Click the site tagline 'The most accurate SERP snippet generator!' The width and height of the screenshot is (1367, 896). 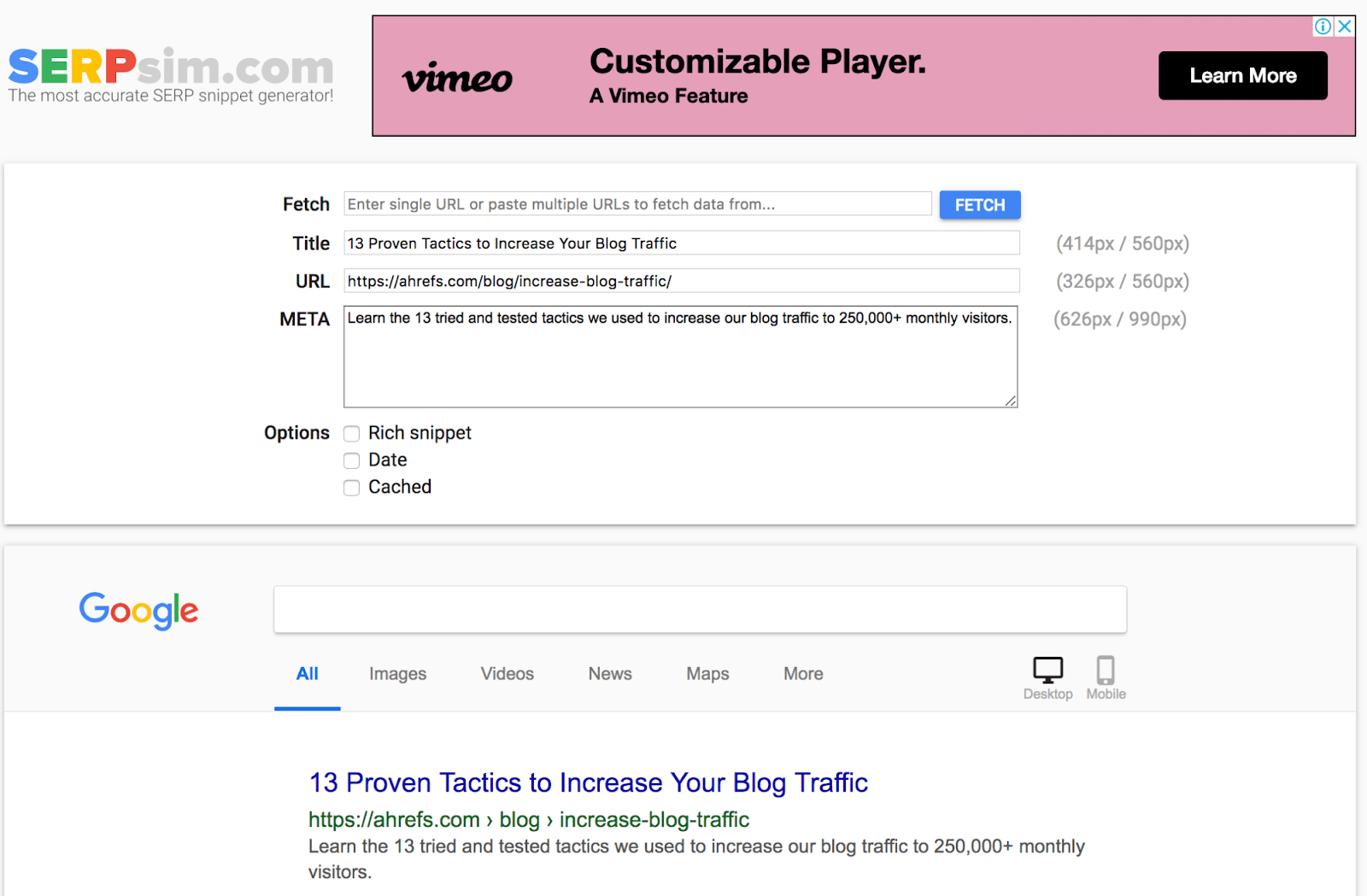pyautogui.click(x=171, y=96)
